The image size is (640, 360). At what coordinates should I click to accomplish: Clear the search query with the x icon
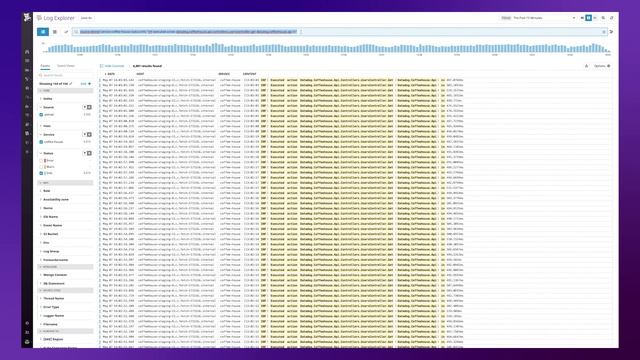pos(604,32)
